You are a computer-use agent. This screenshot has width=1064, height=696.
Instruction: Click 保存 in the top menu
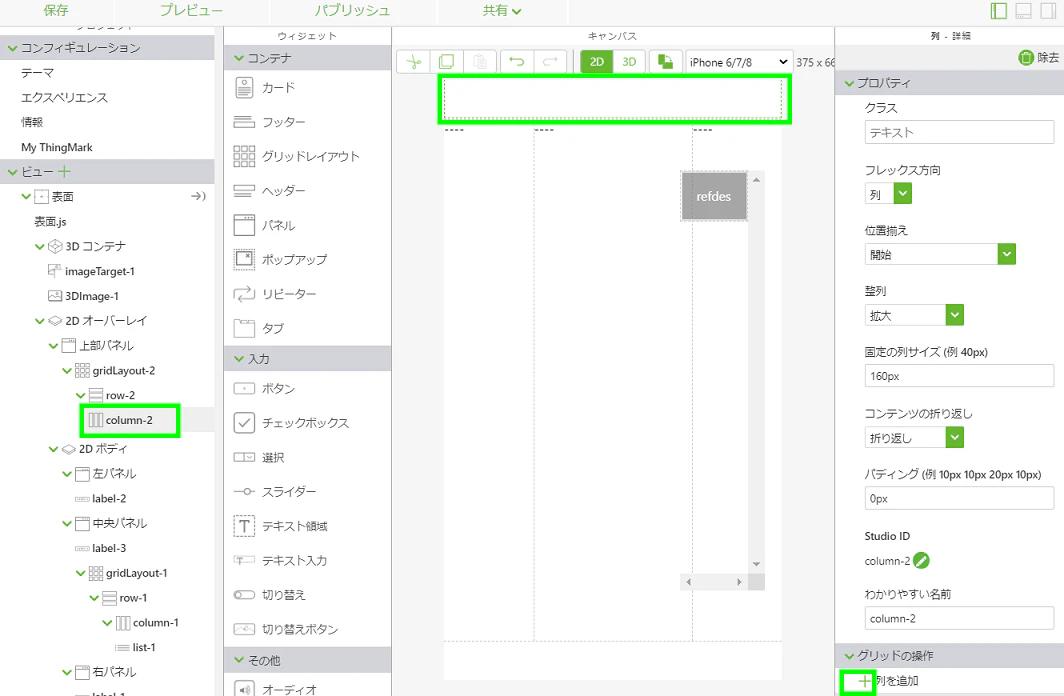56,10
